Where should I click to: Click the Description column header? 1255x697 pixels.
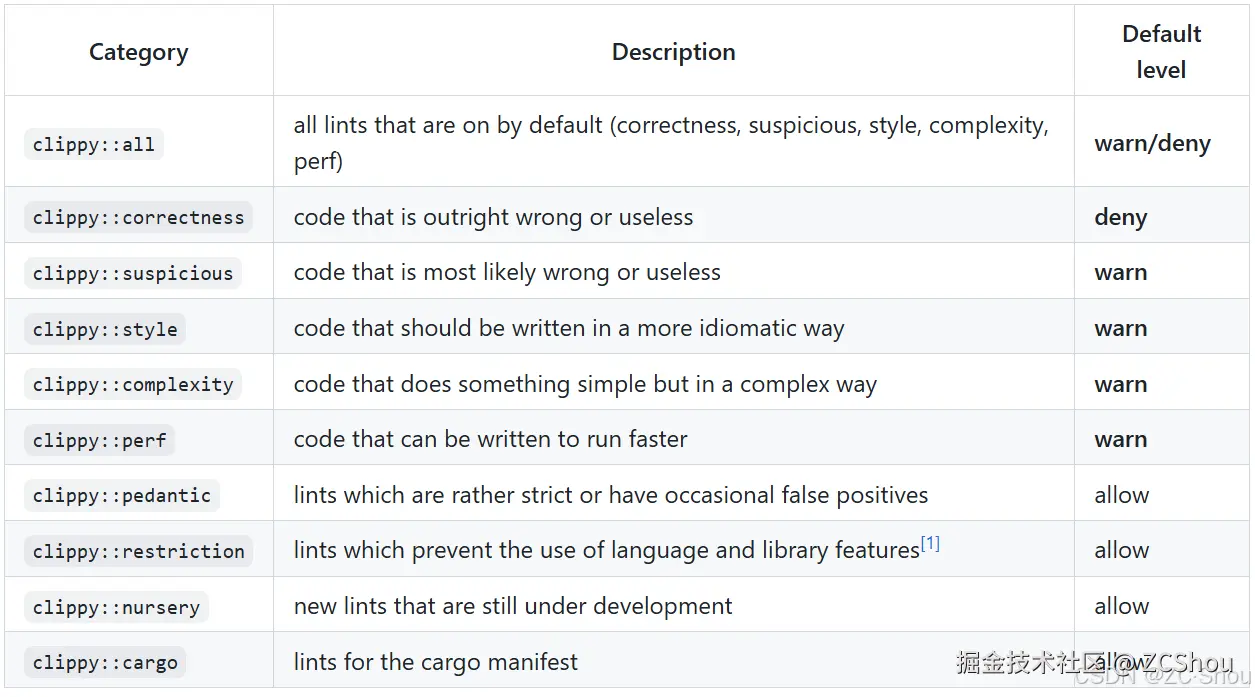(x=673, y=52)
